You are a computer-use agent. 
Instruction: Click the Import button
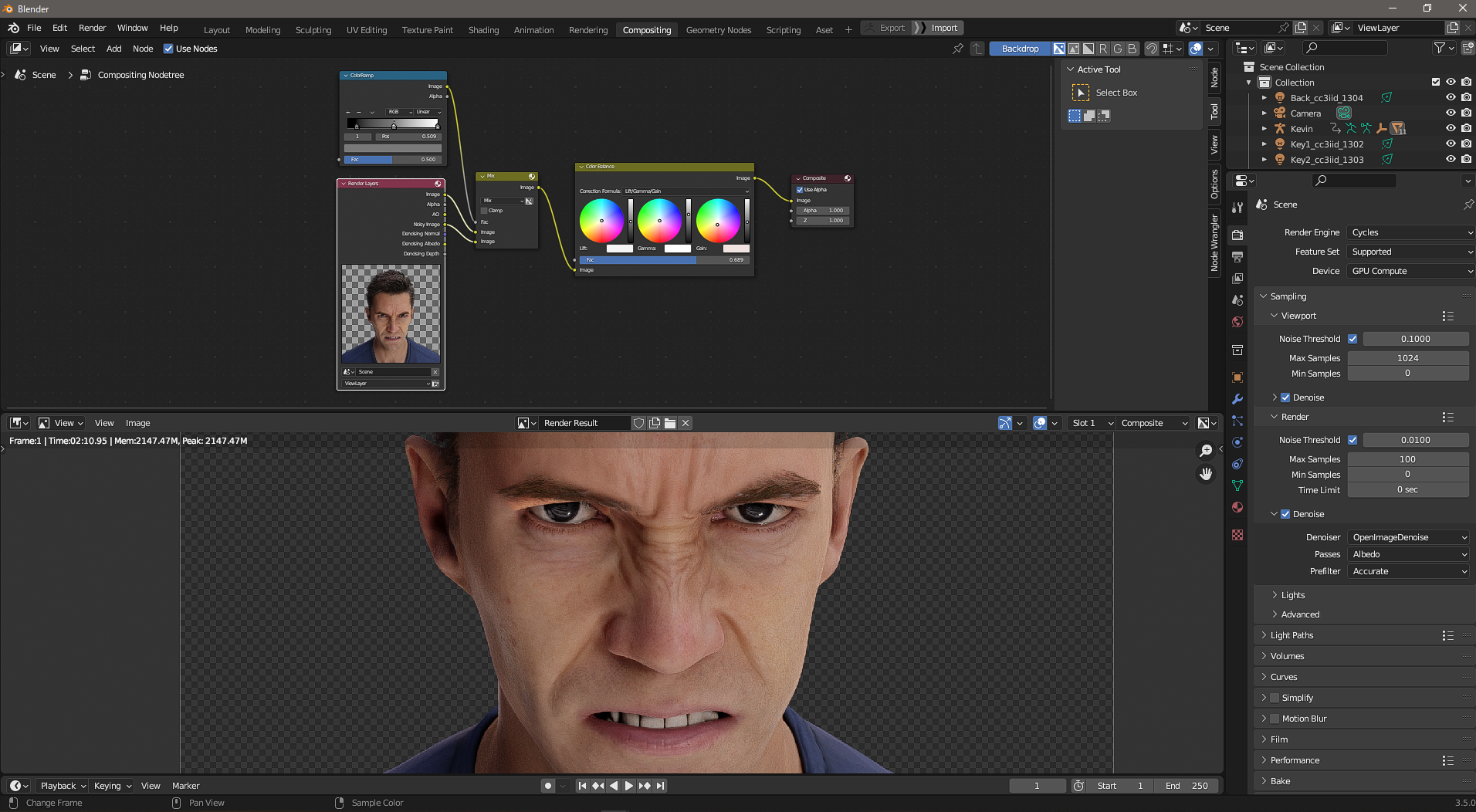click(x=943, y=28)
